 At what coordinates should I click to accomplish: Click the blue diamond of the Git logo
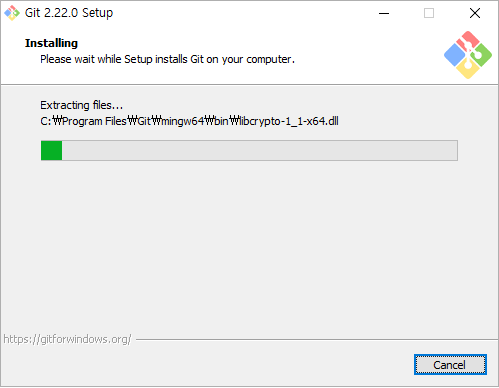(455, 55)
